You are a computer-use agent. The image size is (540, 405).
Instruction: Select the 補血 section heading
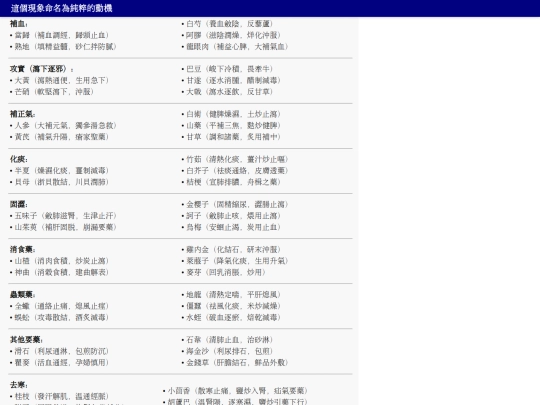pos(19,24)
